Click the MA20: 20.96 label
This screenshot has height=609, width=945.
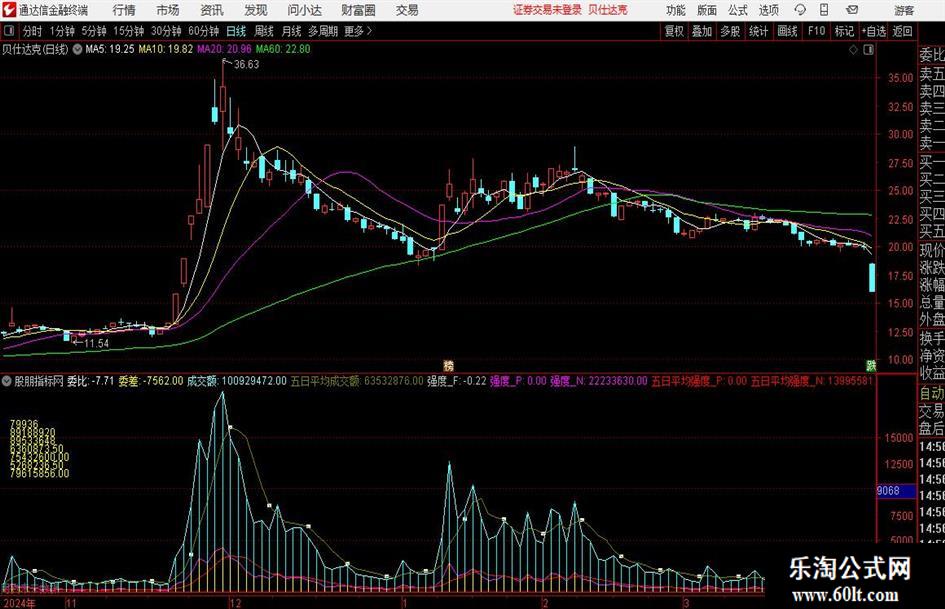click(x=224, y=49)
